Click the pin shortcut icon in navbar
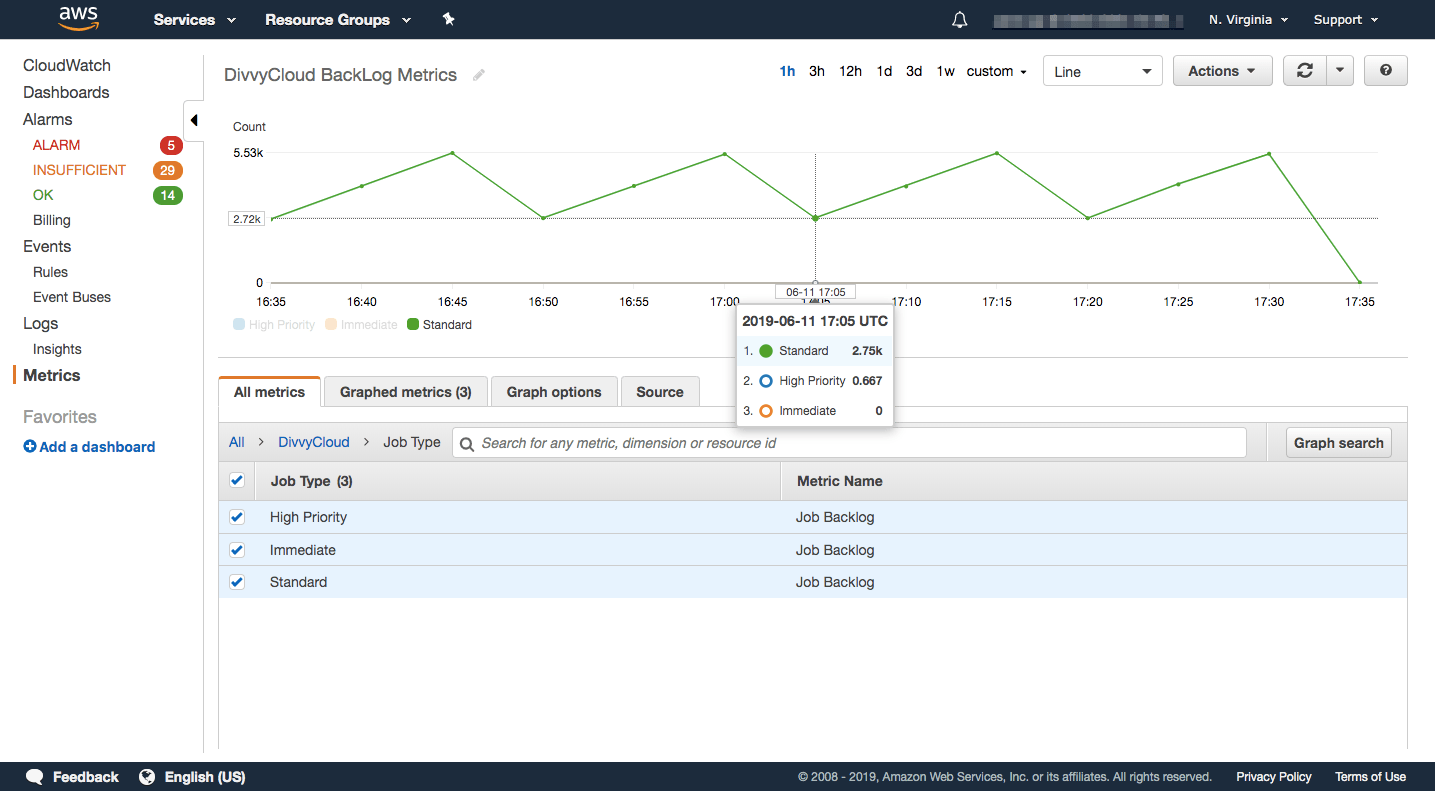This screenshot has height=791, width=1435. 449,19
